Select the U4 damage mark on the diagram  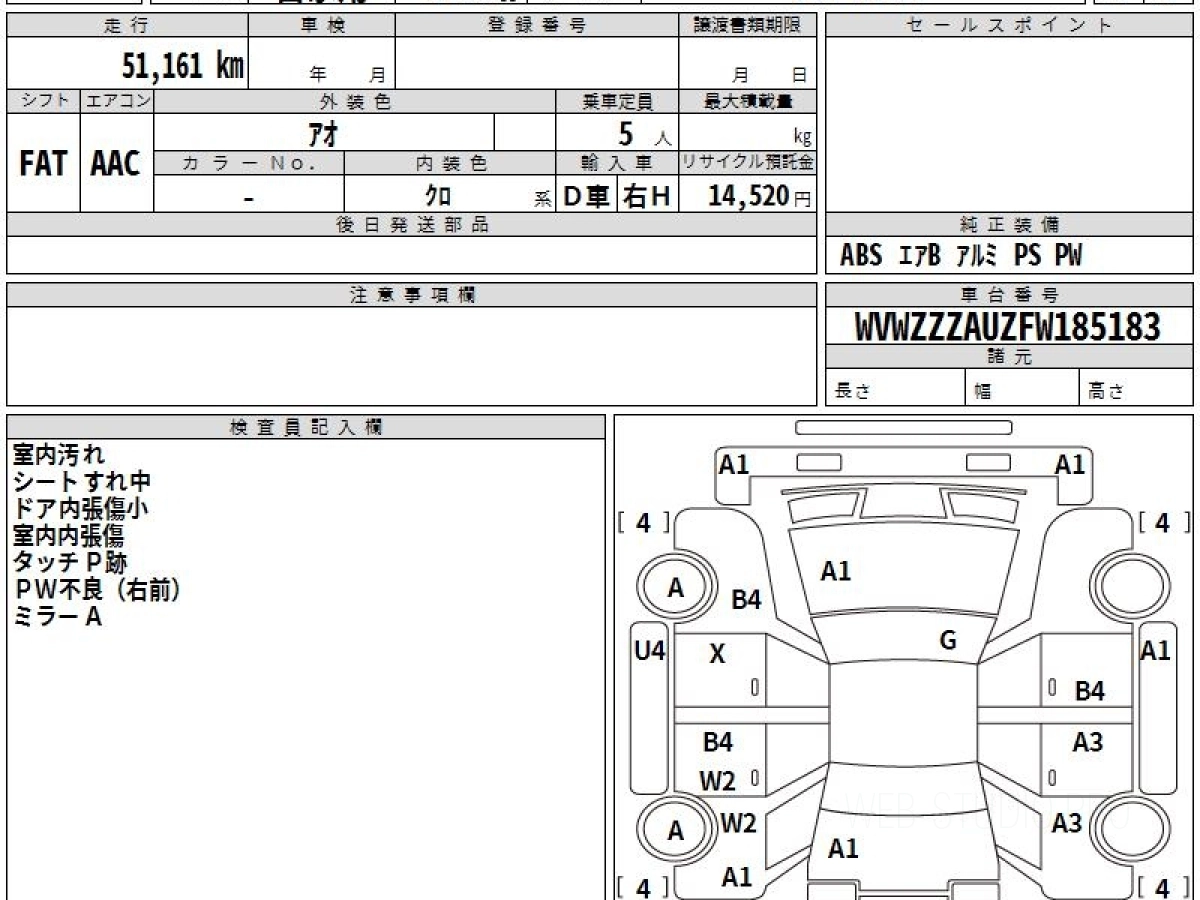pyautogui.click(x=650, y=651)
